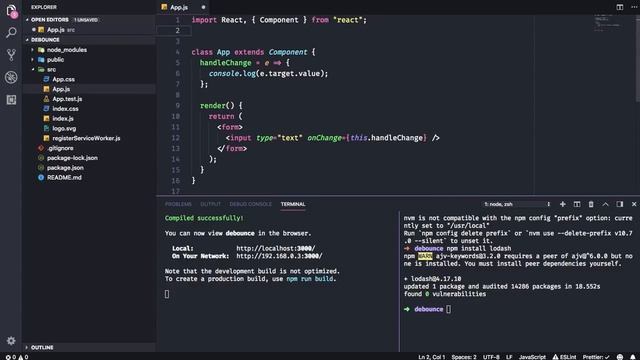640x360 pixels.
Task: Click the Prettier status item
Action: point(596,357)
